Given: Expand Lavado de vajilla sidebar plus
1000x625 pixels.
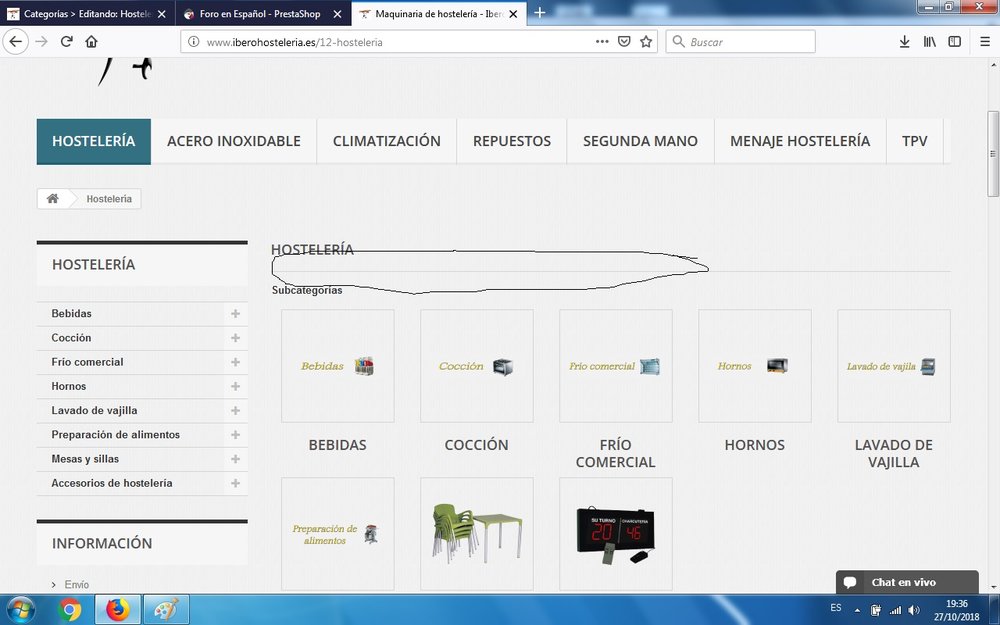Looking at the screenshot, I should [235, 411].
